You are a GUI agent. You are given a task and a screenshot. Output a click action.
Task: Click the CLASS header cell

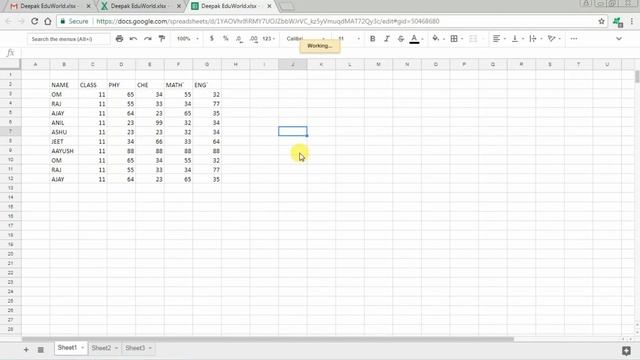tap(93, 85)
